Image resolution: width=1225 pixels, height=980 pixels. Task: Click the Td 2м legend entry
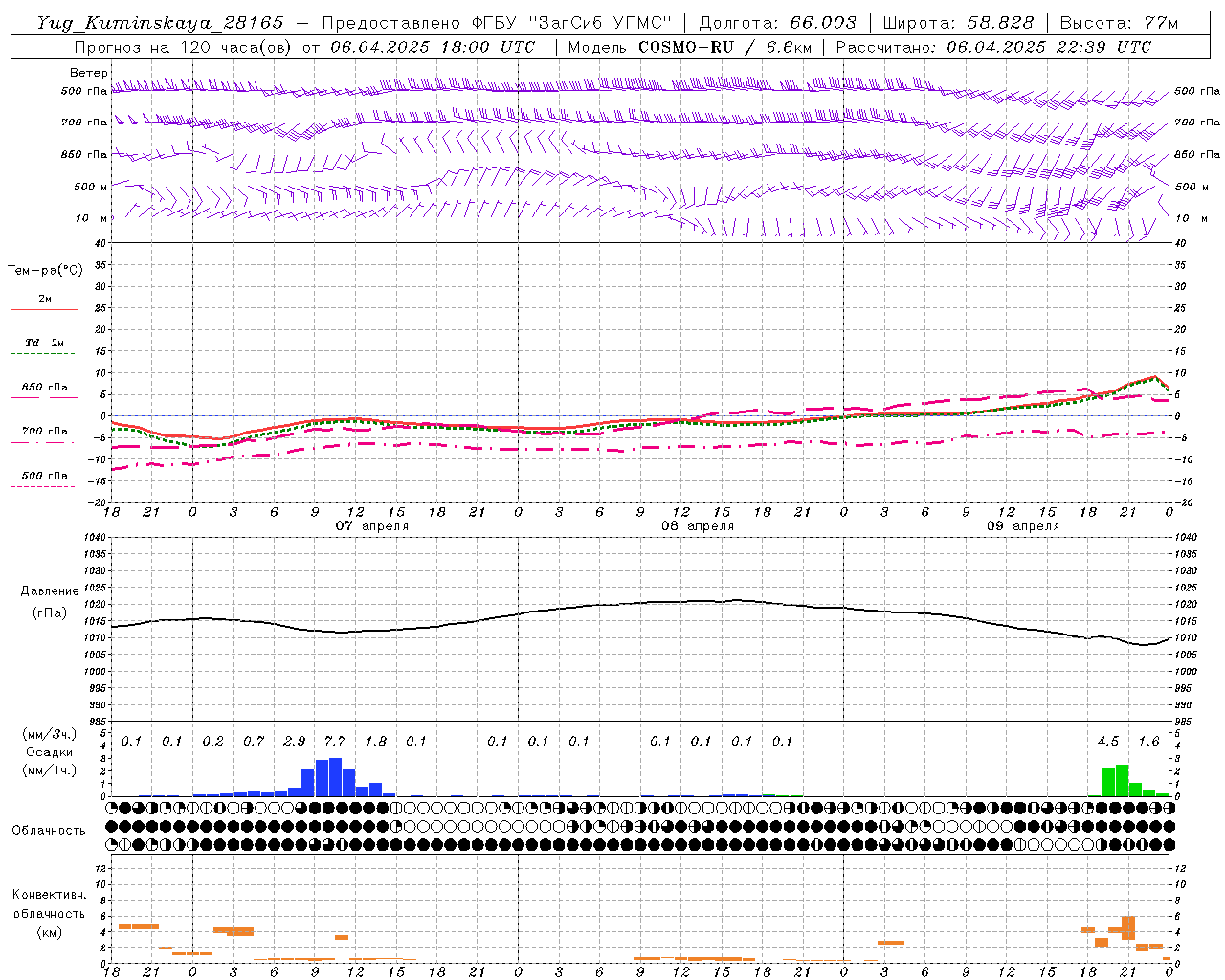(44, 343)
